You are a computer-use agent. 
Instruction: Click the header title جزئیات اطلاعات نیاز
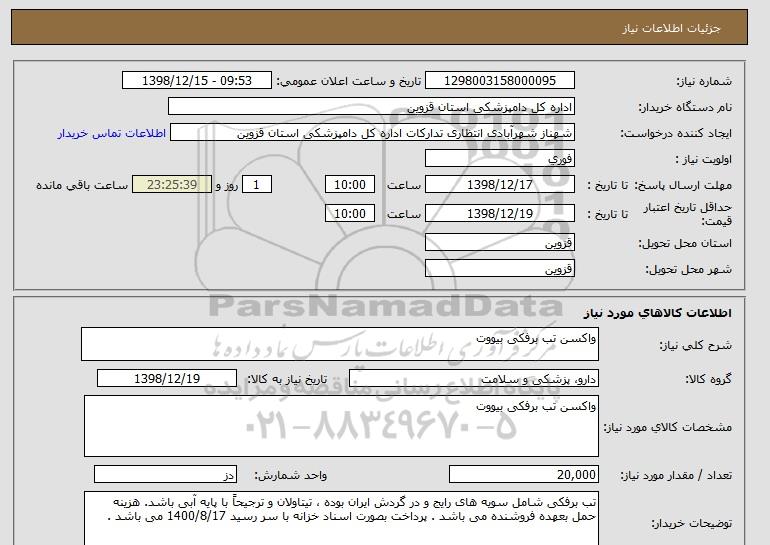(x=671, y=28)
